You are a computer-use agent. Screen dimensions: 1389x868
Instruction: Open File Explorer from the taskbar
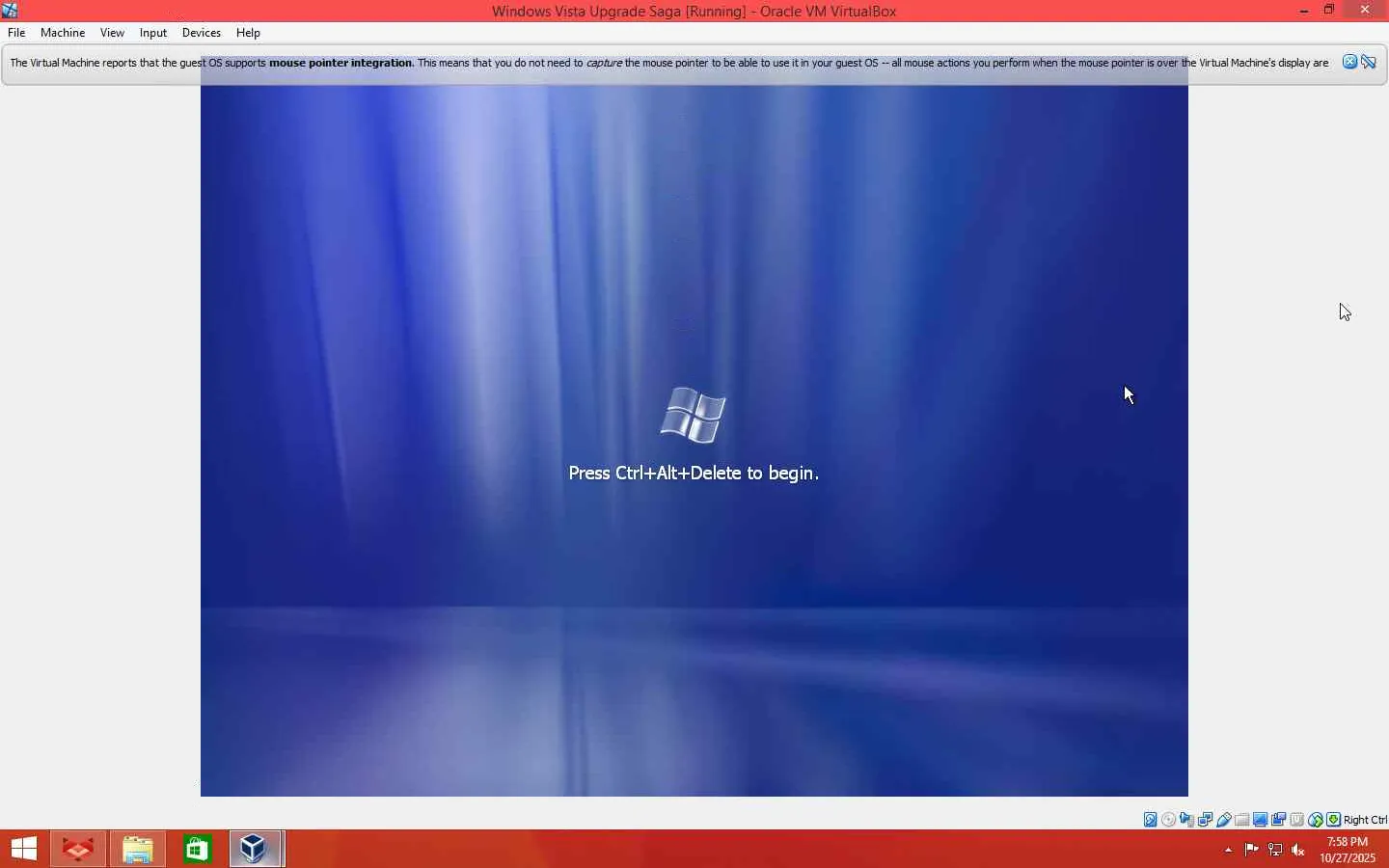[x=138, y=849]
